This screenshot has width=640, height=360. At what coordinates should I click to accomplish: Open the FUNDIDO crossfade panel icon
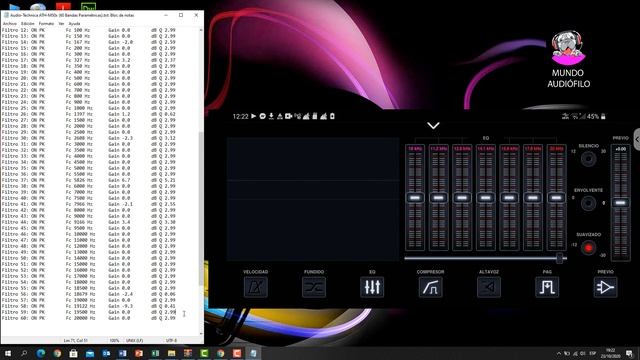(x=314, y=287)
